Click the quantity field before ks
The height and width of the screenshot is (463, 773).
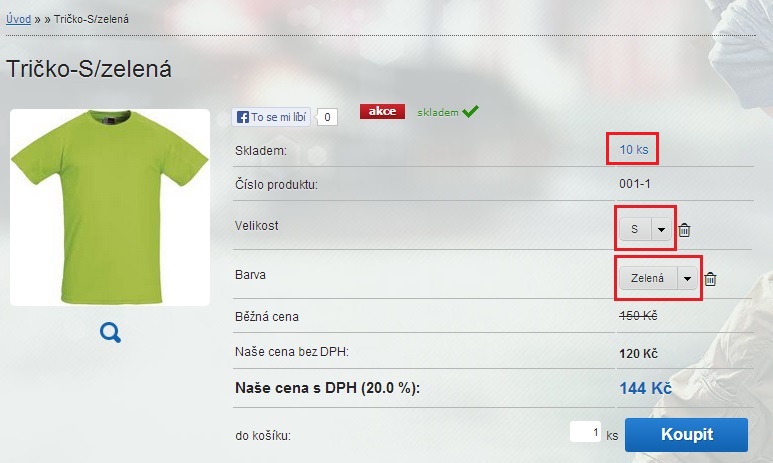coord(585,432)
